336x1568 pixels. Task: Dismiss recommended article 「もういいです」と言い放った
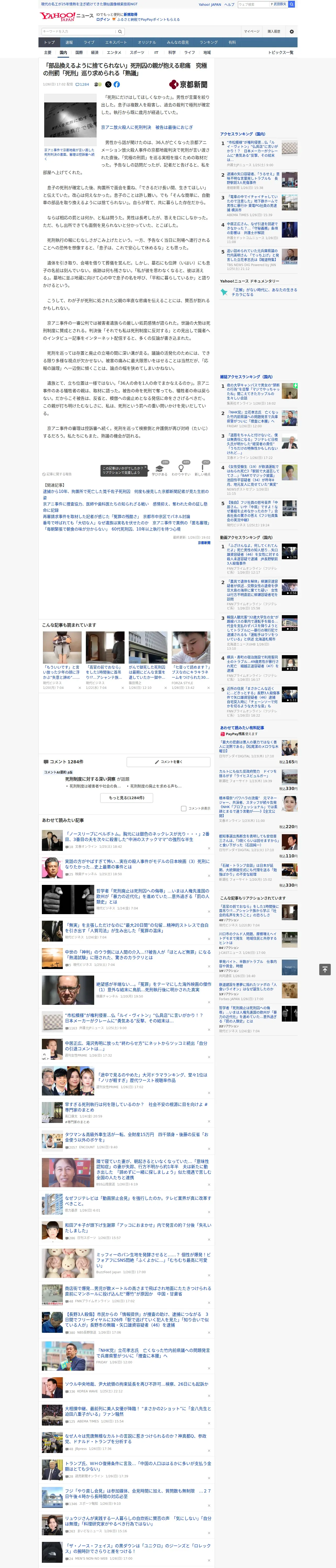80,688
